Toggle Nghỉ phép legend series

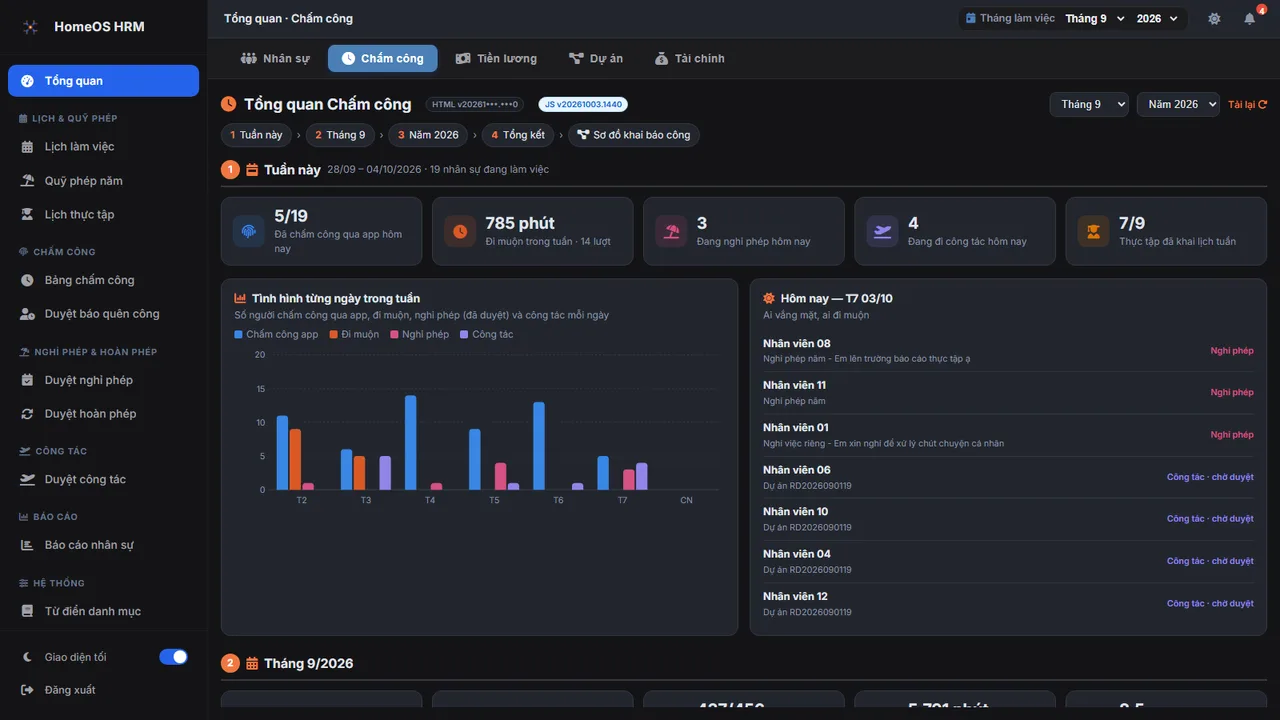tap(420, 334)
